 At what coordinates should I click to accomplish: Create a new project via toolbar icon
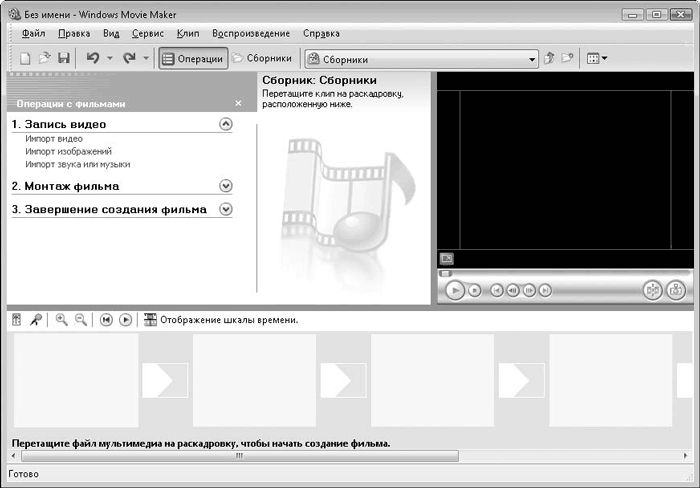click(x=25, y=59)
